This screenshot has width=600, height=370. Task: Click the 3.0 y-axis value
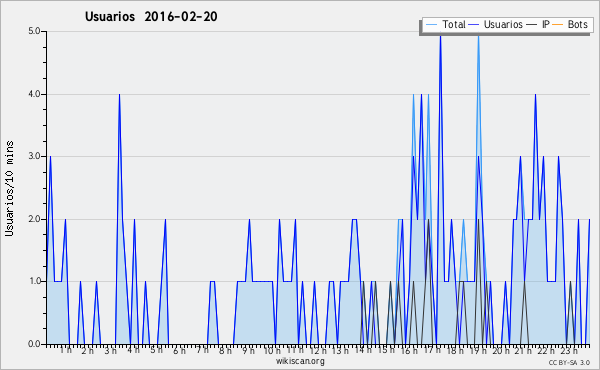click(x=34, y=156)
